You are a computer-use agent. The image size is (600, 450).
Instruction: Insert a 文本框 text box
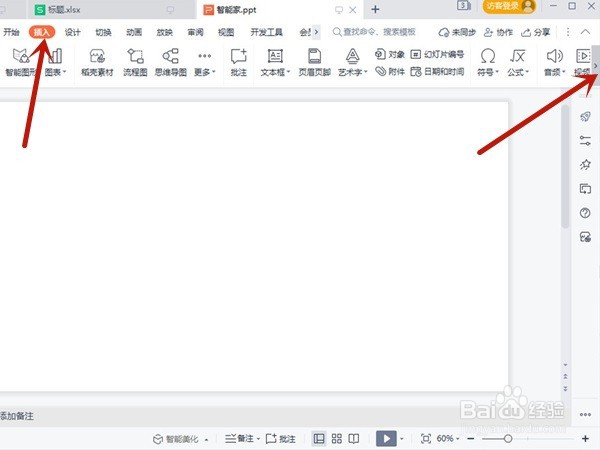tap(275, 62)
